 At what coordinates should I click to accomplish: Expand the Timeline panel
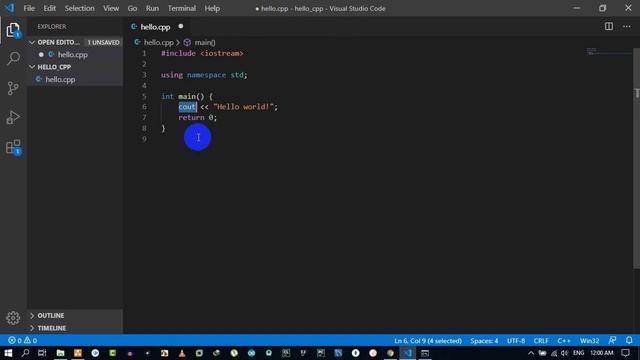point(75,328)
